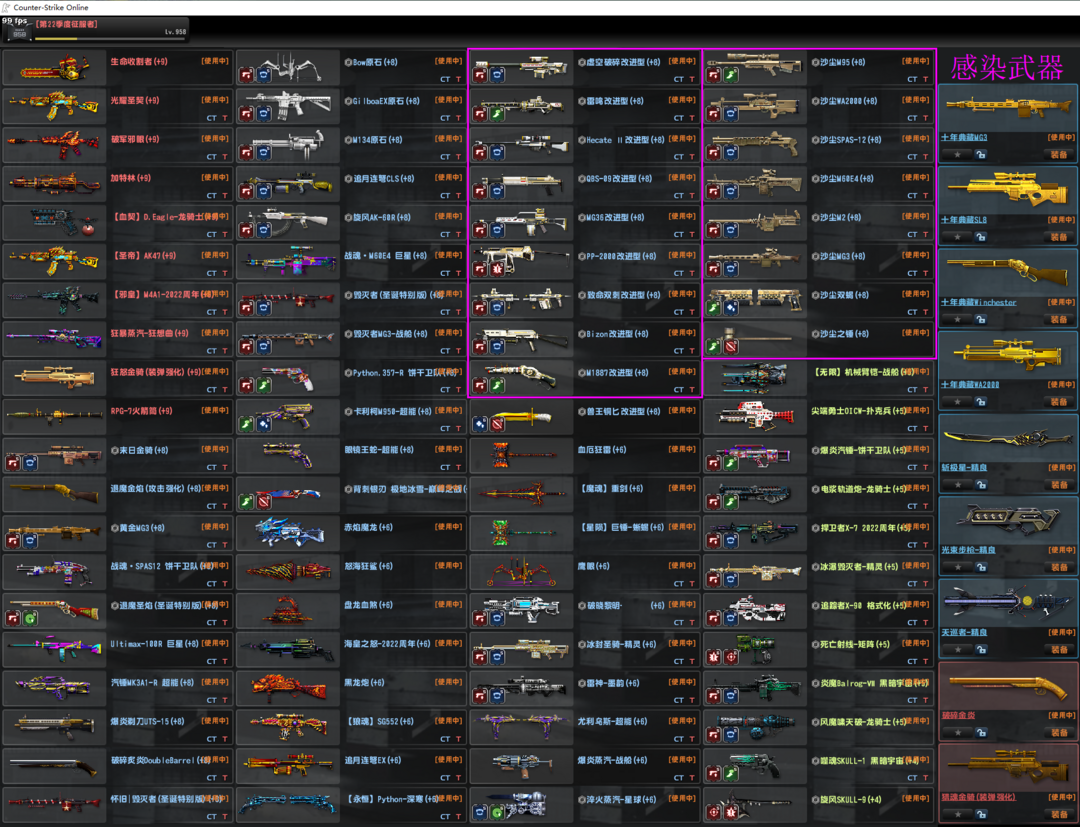
Task: Click weapon name 【魔魂】重剑(+6)
Action: pos(610,489)
